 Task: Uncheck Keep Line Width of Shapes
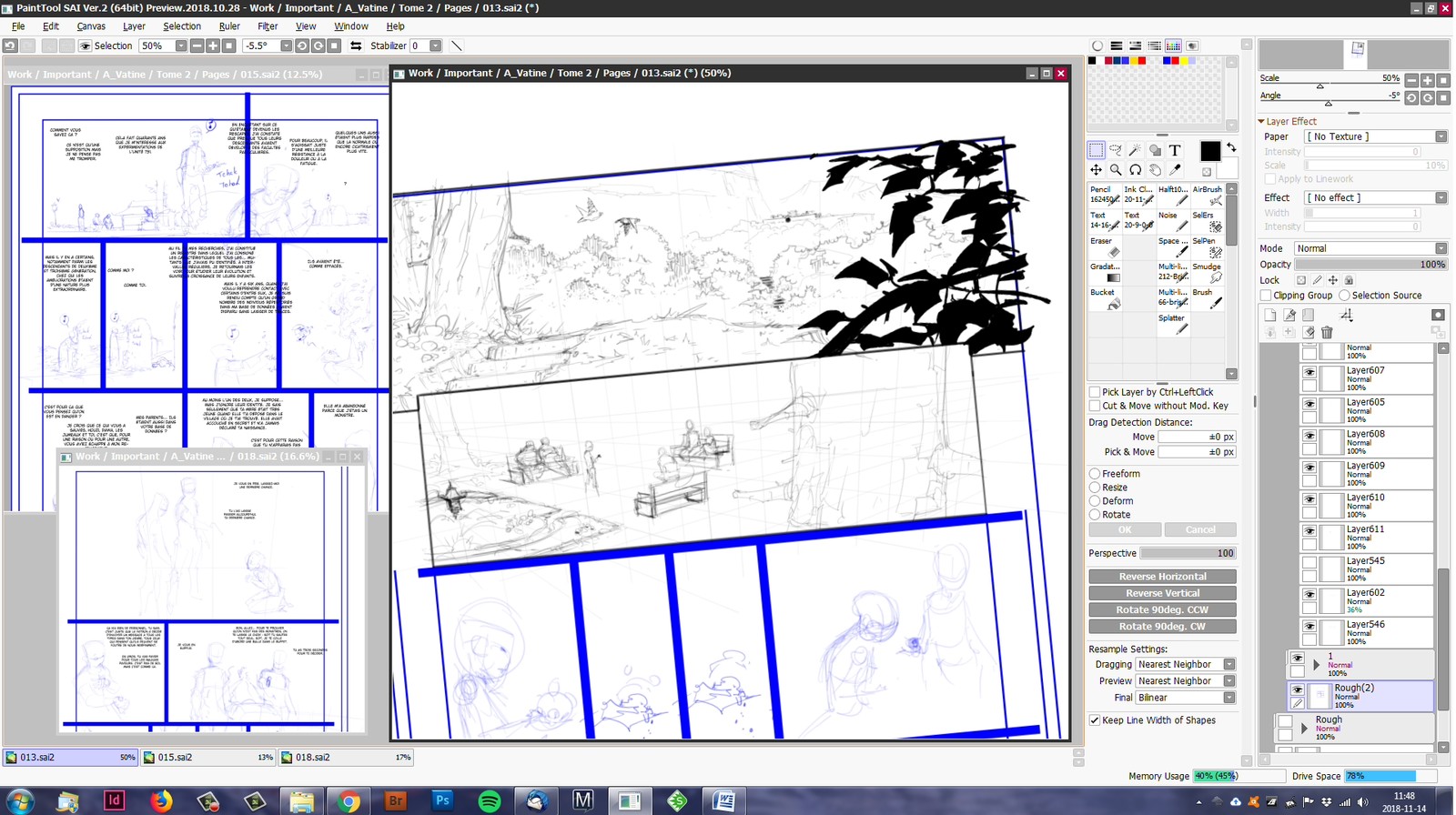tap(1095, 720)
